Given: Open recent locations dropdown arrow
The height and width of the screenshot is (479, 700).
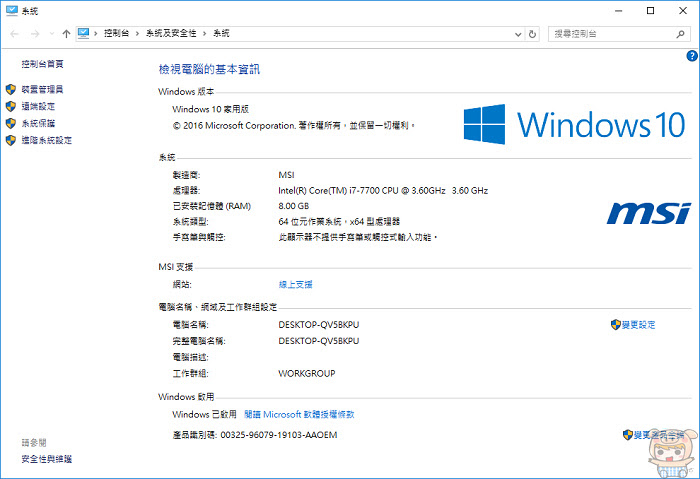Looking at the screenshot, I should 52,34.
